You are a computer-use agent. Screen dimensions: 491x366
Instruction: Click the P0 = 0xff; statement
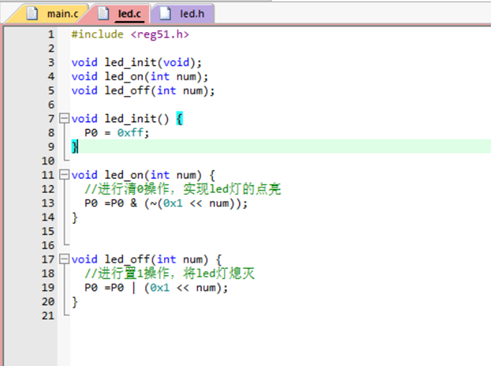117,133
